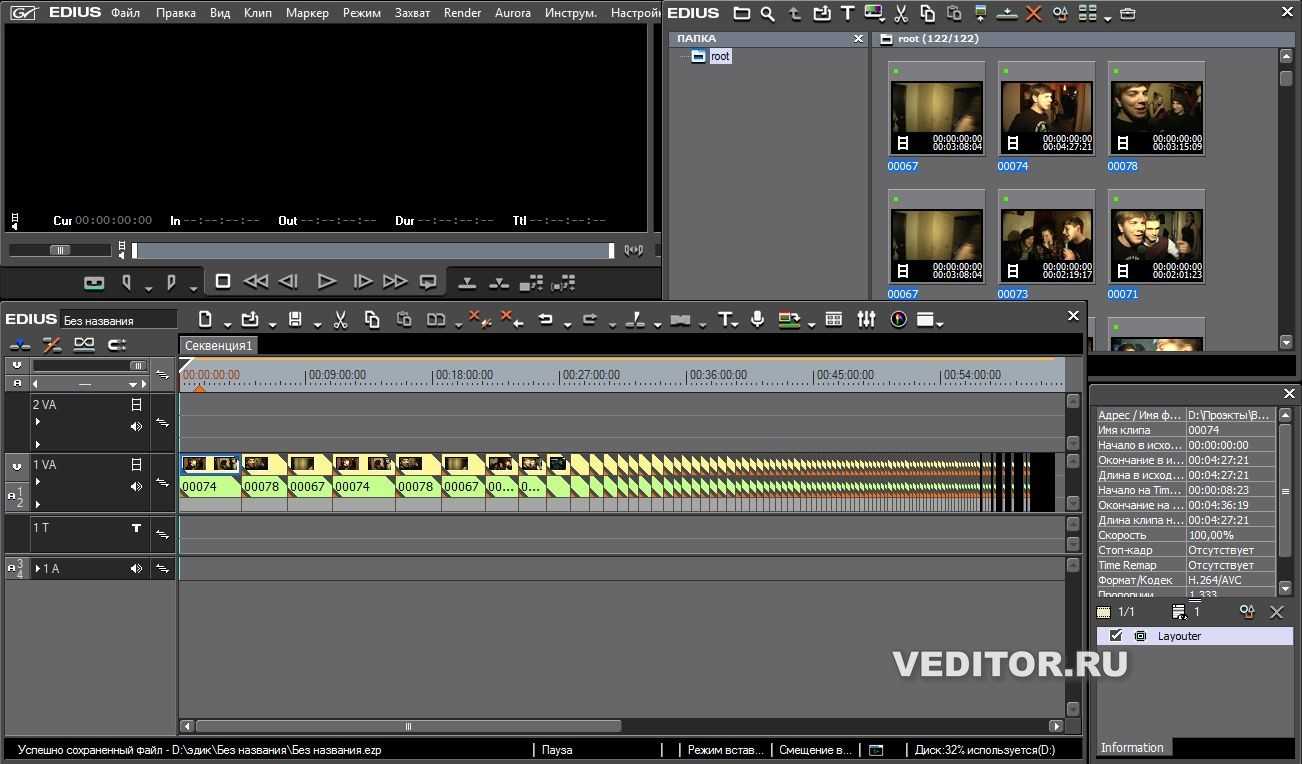The width and height of the screenshot is (1302, 764).
Task: Click the red X delete icon in bin
Action: [x=1033, y=14]
